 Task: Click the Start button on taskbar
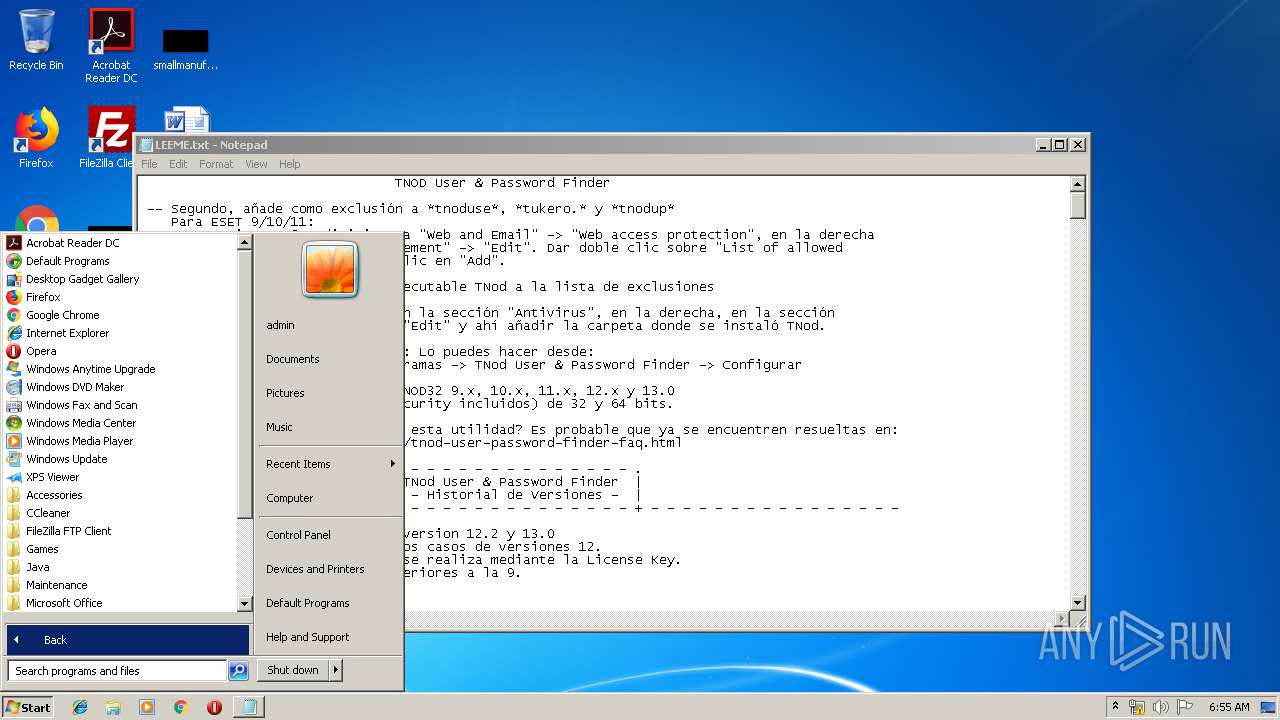(28, 707)
